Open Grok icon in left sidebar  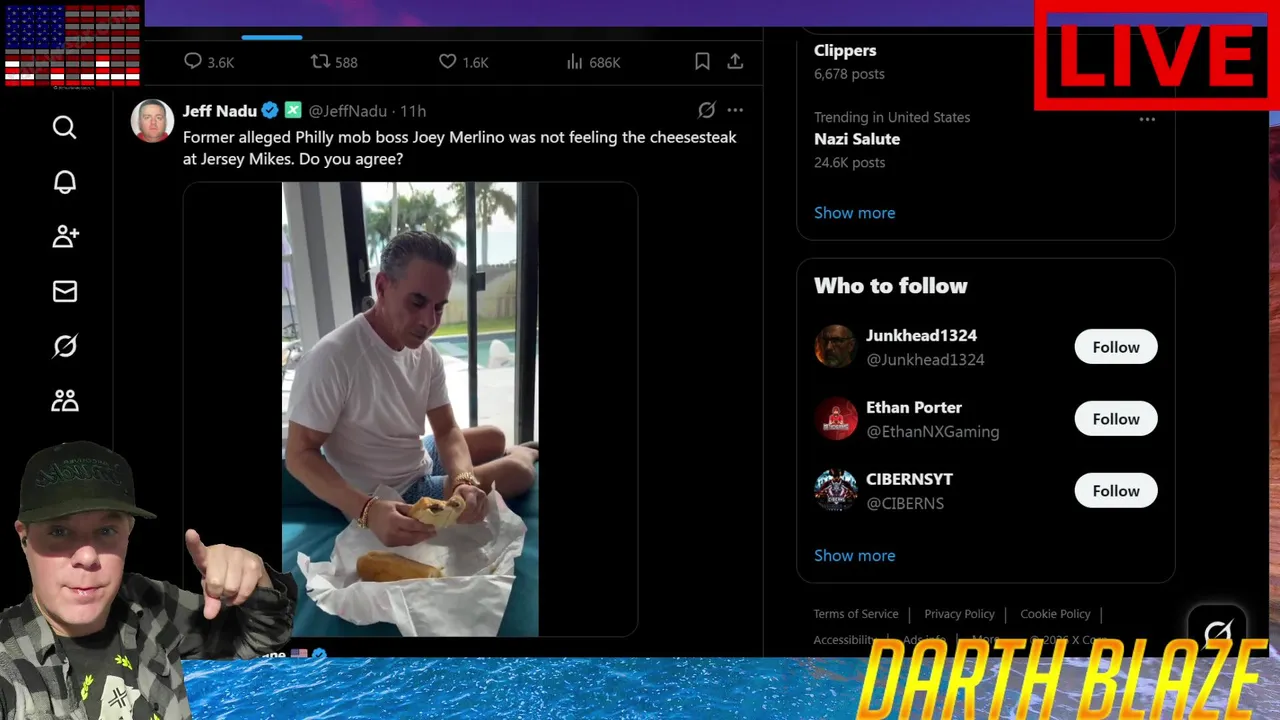pos(64,346)
